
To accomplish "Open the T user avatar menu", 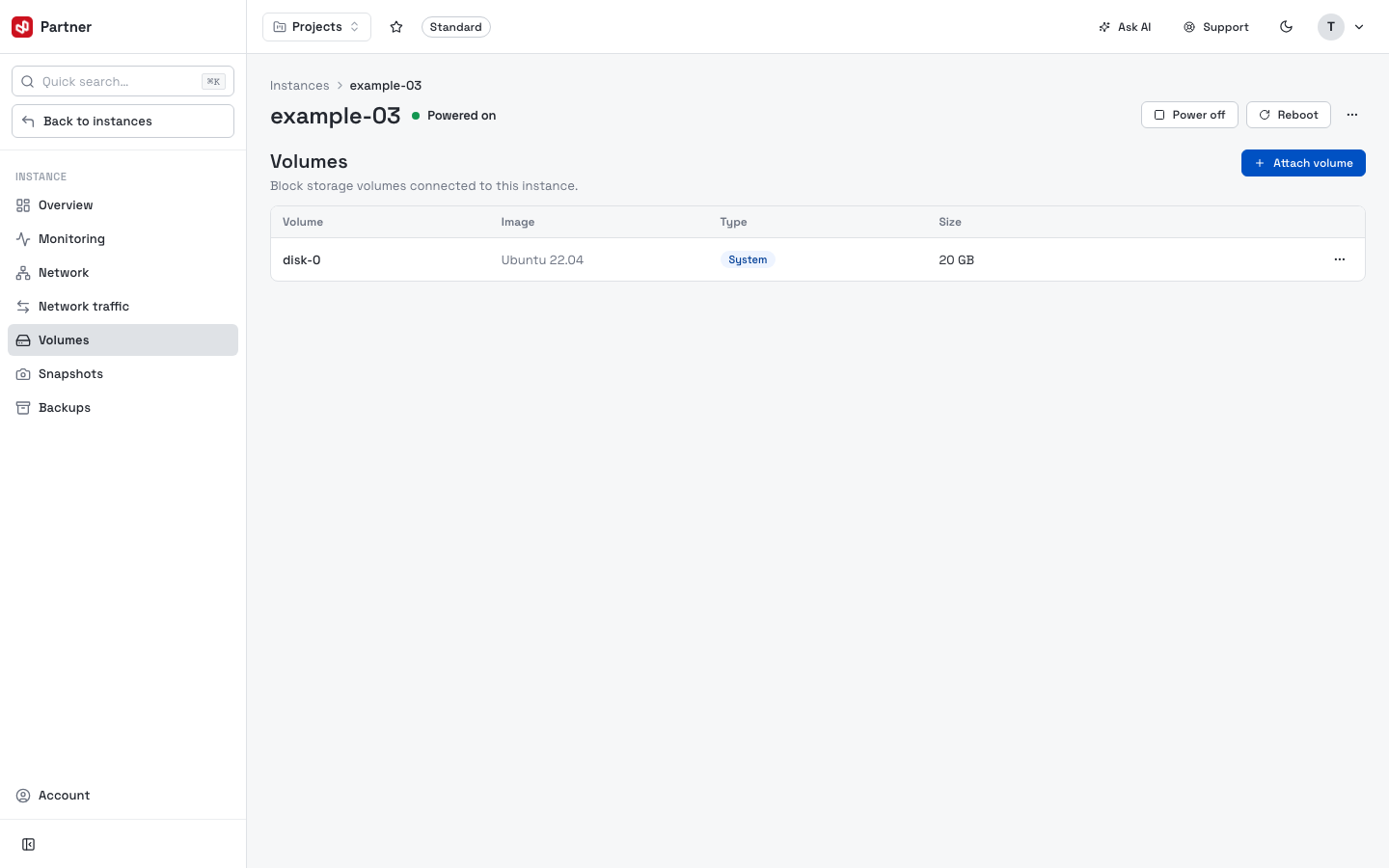I will [x=1331, y=27].
